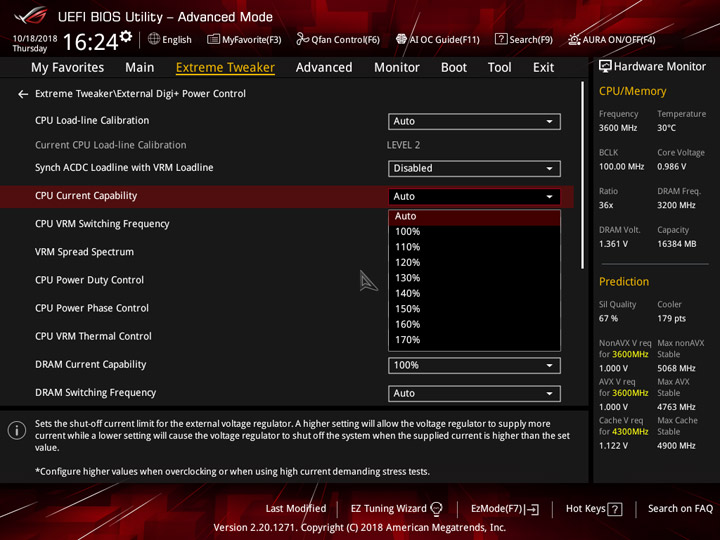Click the ROG logo icon
The width and height of the screenshot is (720, 540).
(31, 16)
